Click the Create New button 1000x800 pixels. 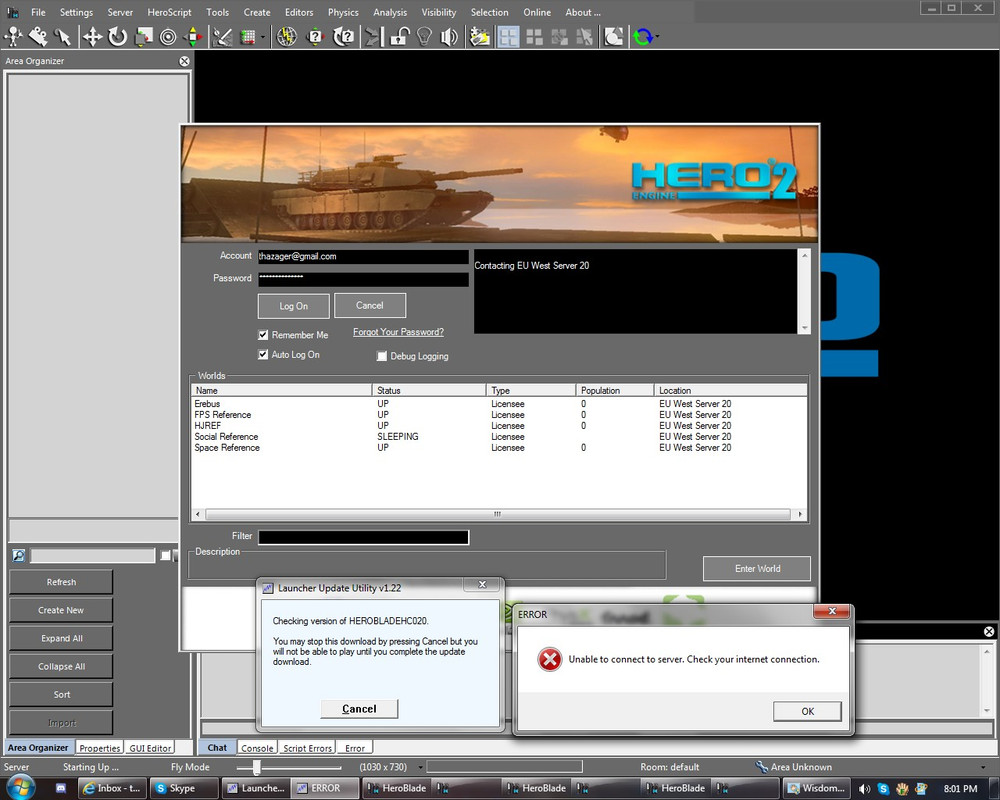61,610
